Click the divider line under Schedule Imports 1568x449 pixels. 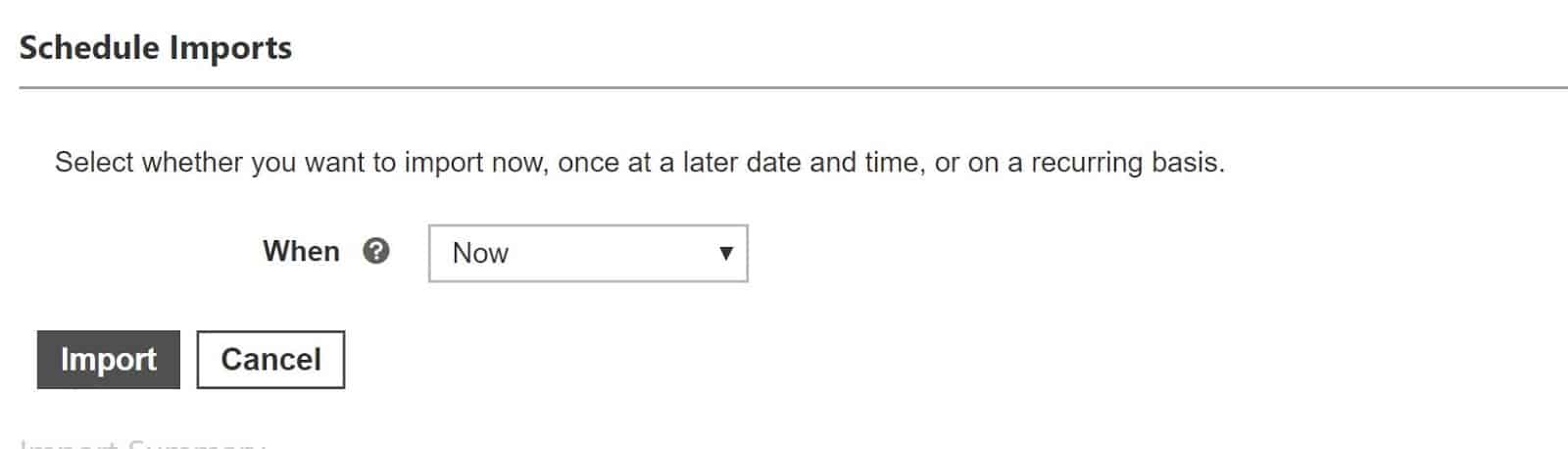coord(793,88)
